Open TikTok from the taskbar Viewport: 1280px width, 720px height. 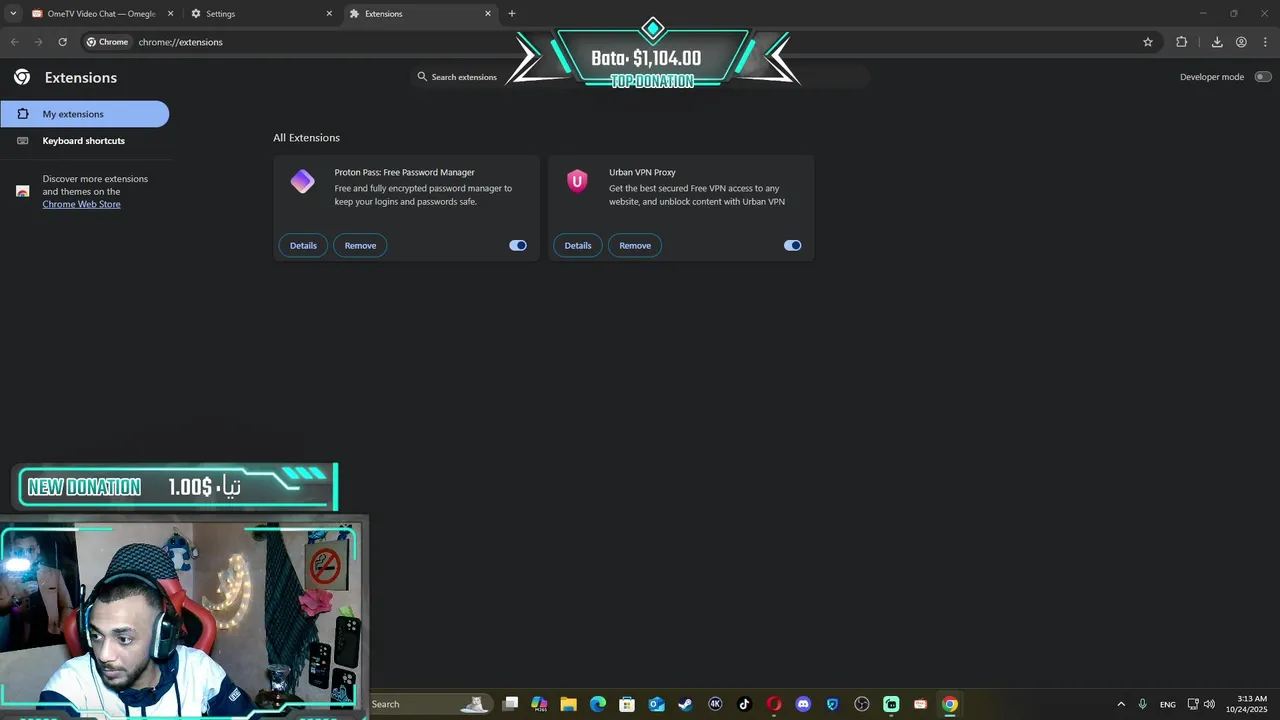coord(744,704)
